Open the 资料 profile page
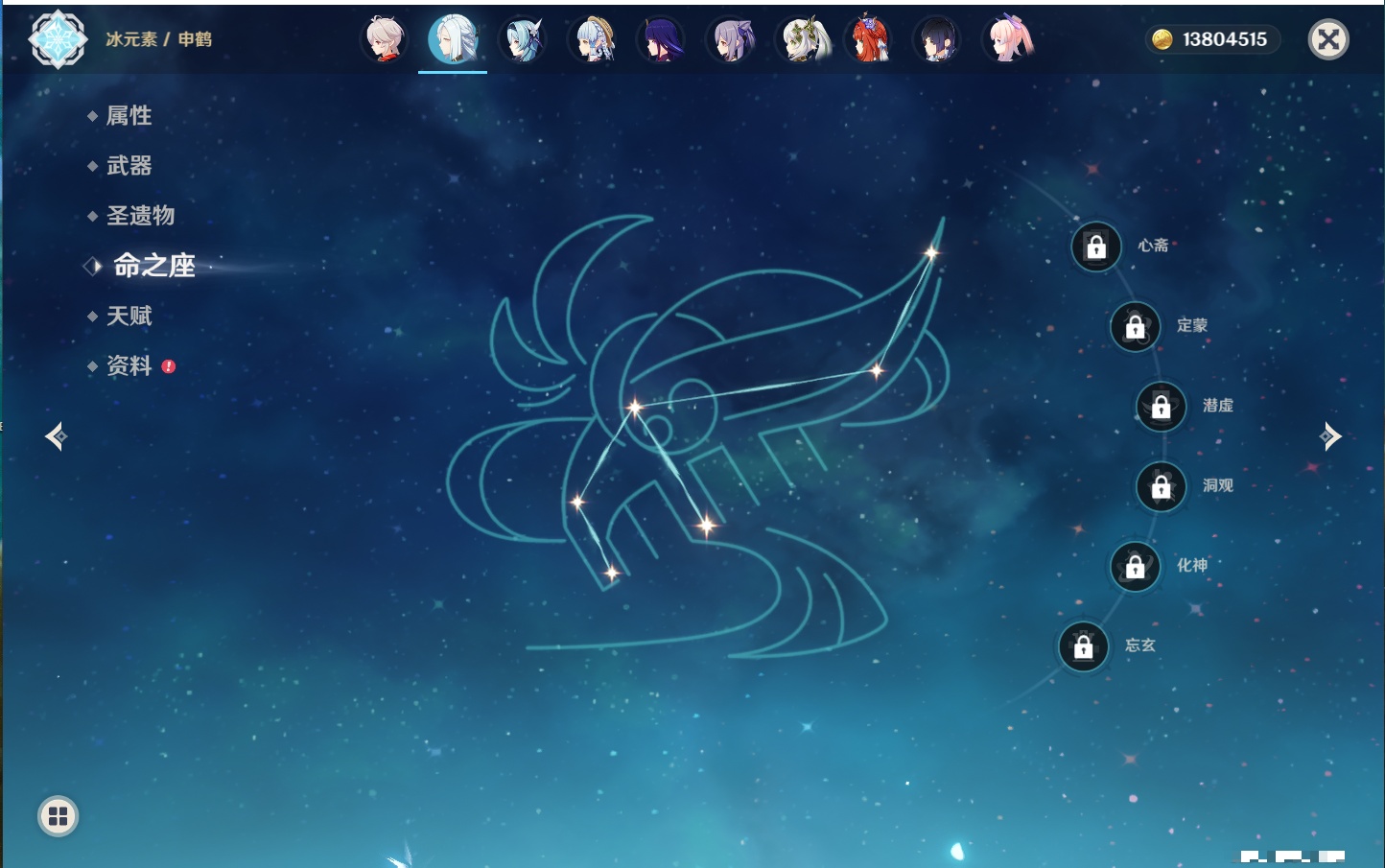 click(129, 365)
